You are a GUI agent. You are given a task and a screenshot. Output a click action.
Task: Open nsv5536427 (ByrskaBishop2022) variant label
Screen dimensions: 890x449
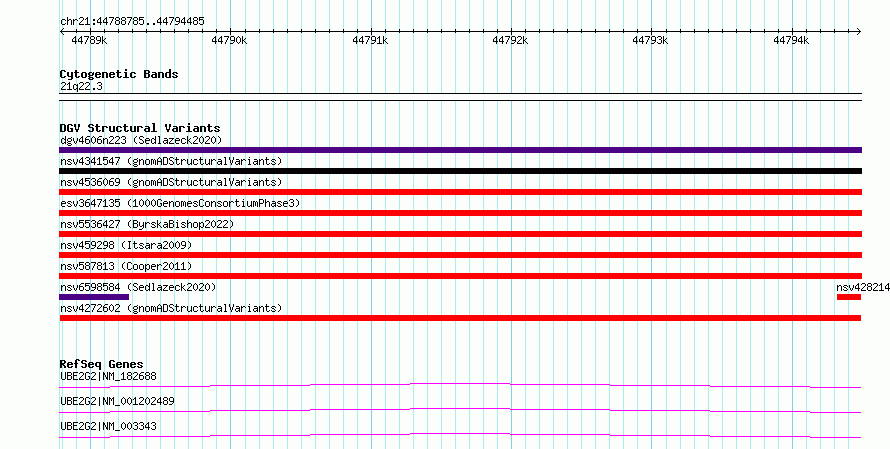[147, 224]
